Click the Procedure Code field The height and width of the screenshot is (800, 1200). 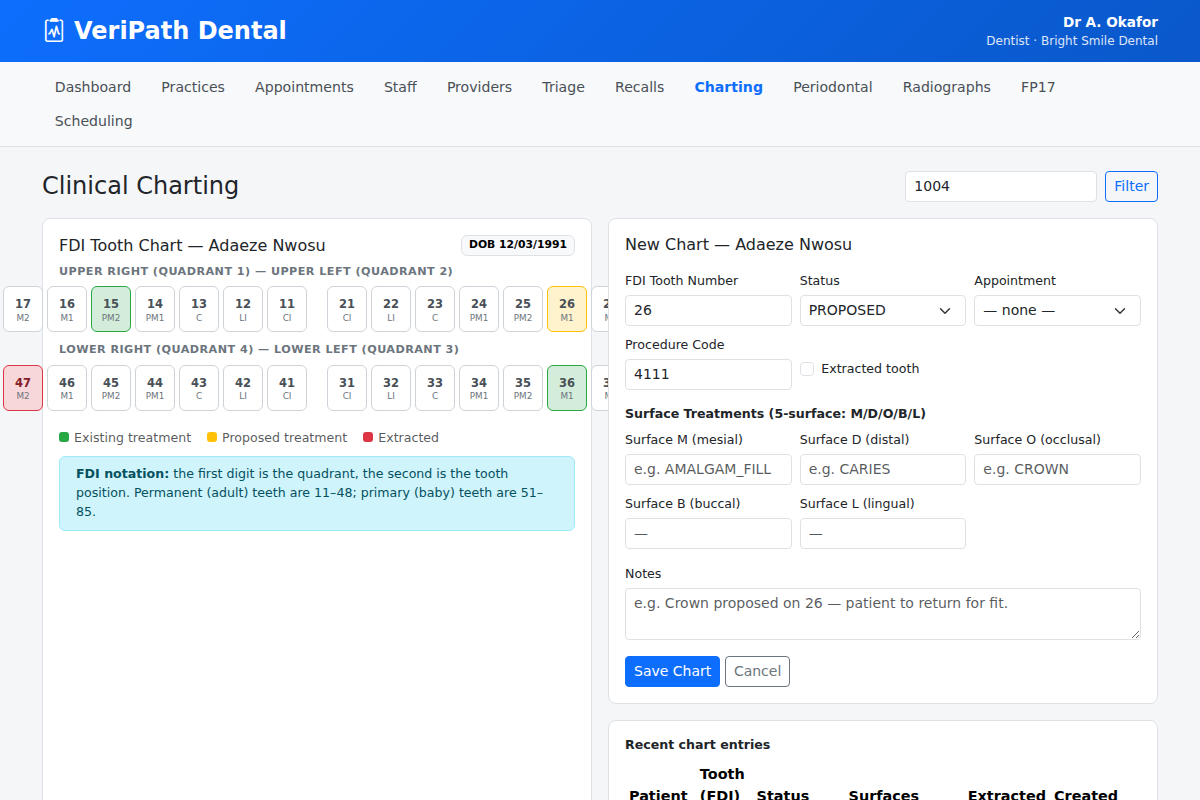[708, 374]
